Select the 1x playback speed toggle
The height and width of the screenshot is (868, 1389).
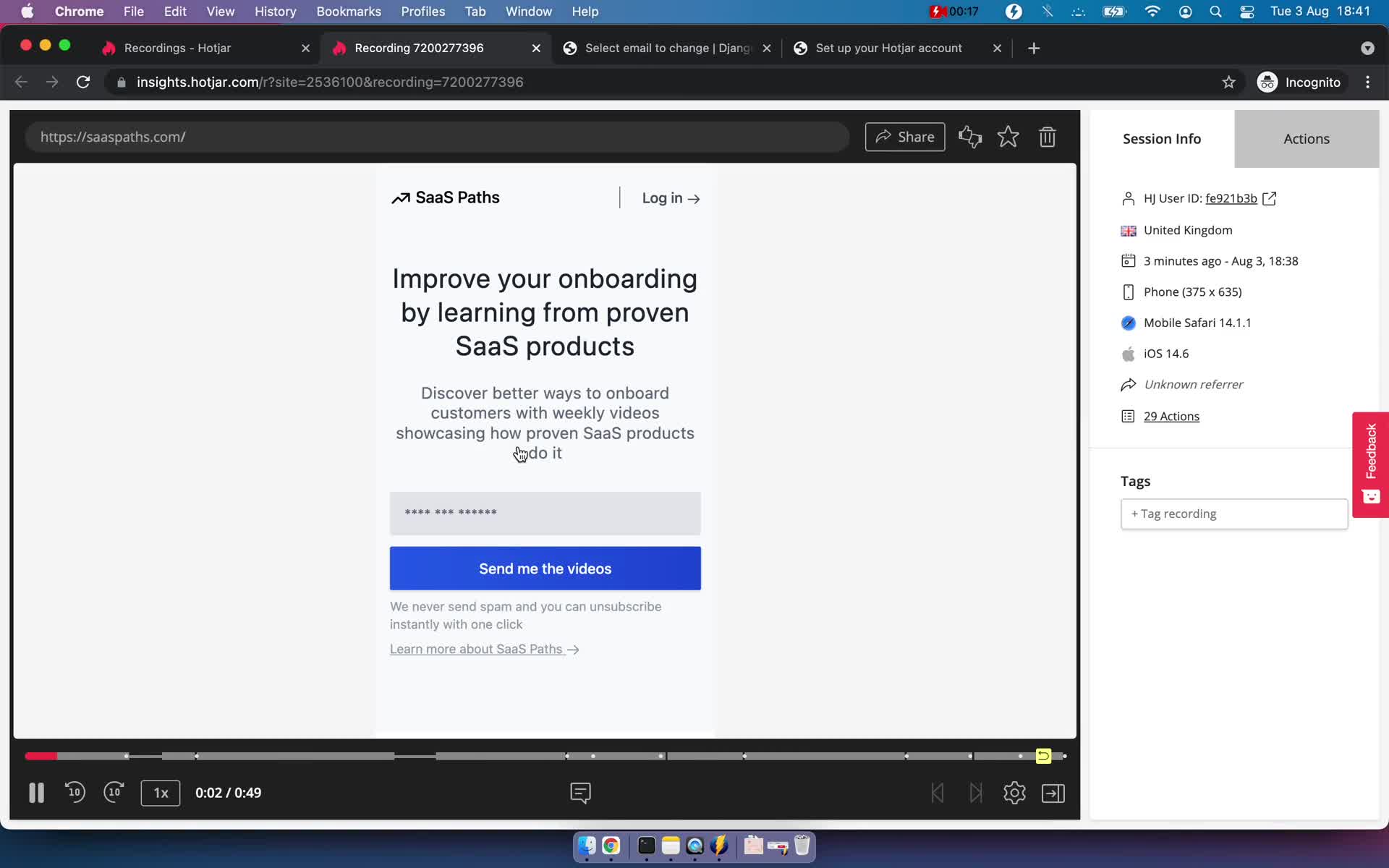coord(161,792)
